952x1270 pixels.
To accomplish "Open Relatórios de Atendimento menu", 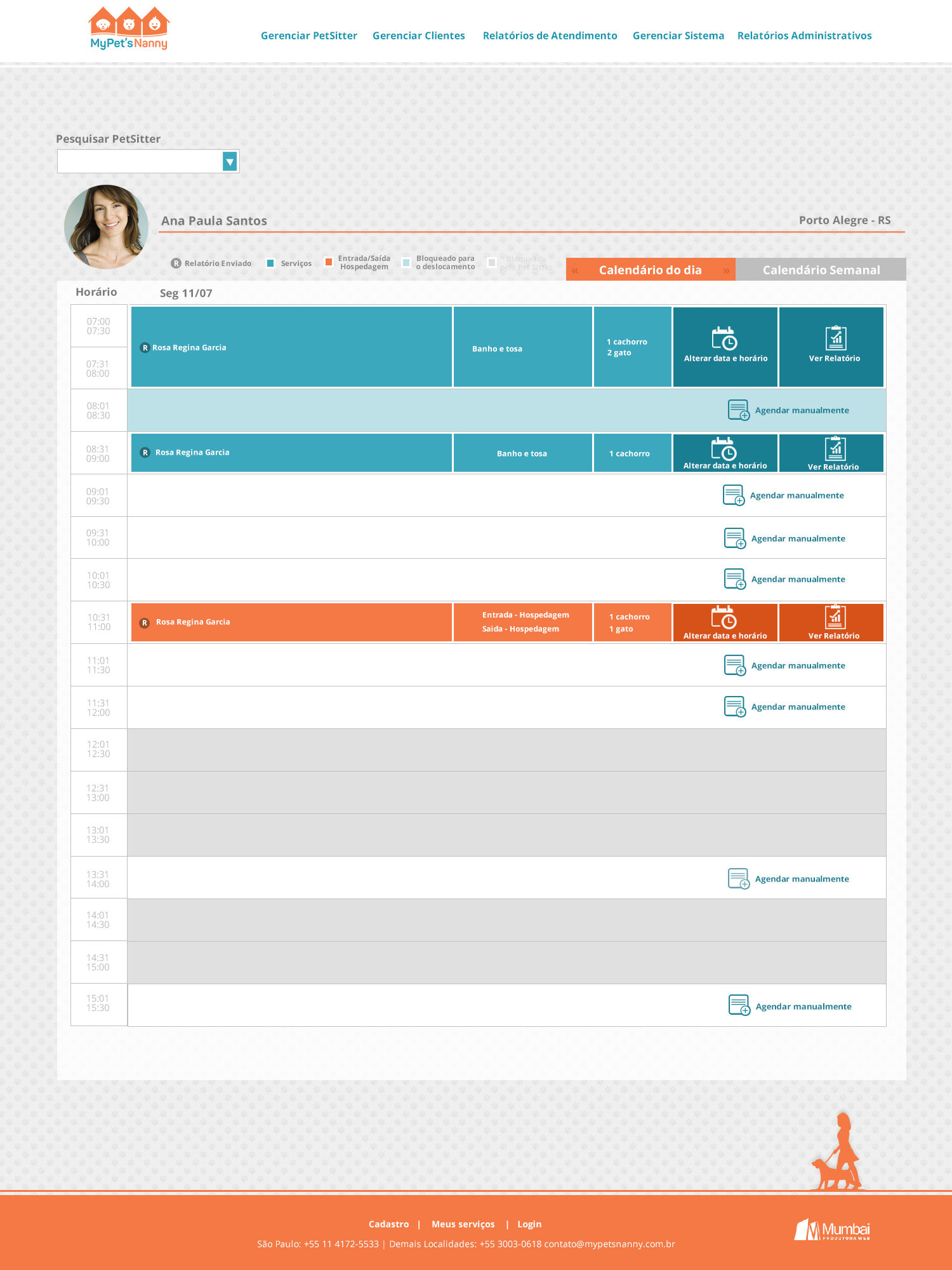I will 550,36.
